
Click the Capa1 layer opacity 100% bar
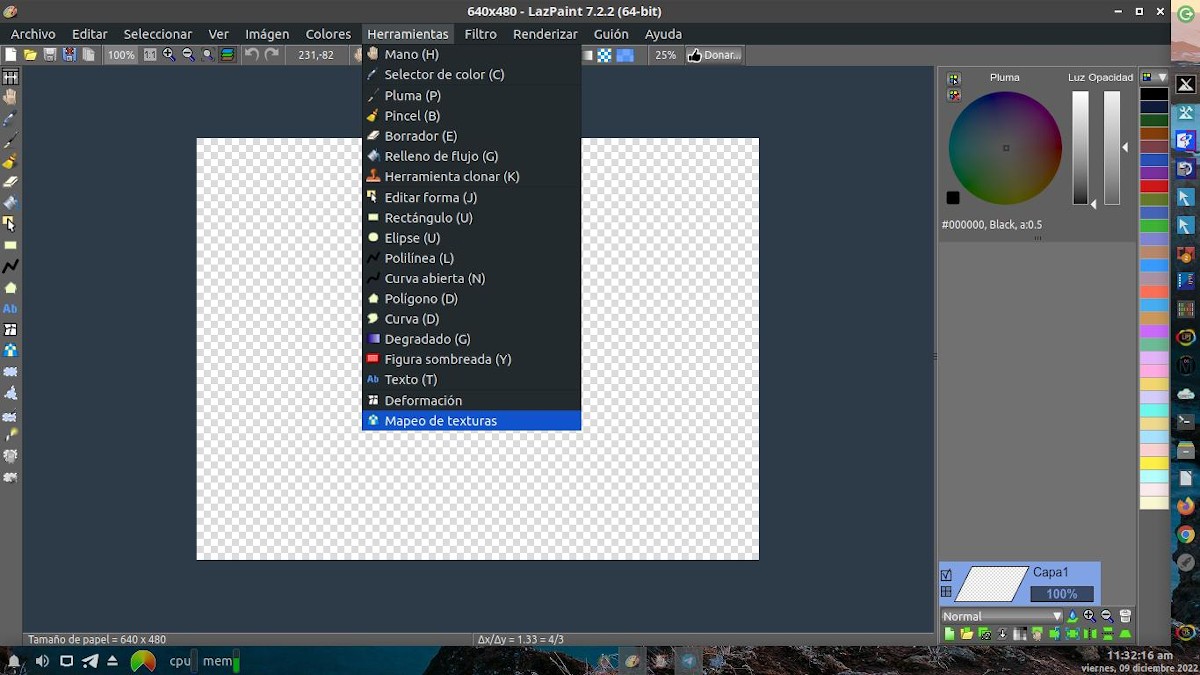1062,594
